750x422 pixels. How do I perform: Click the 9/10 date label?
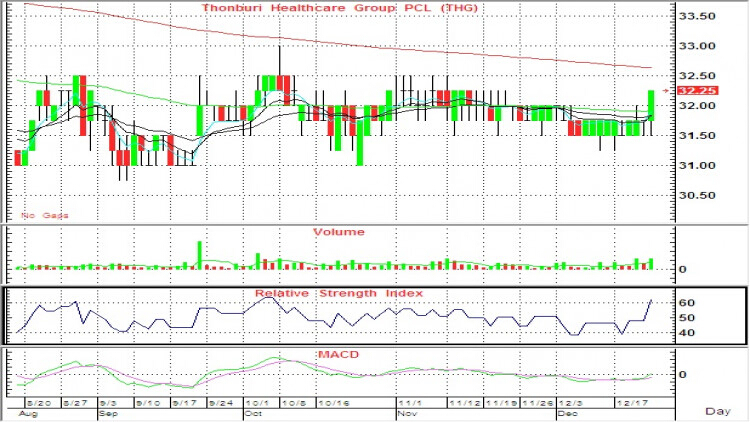click(148, 403)
